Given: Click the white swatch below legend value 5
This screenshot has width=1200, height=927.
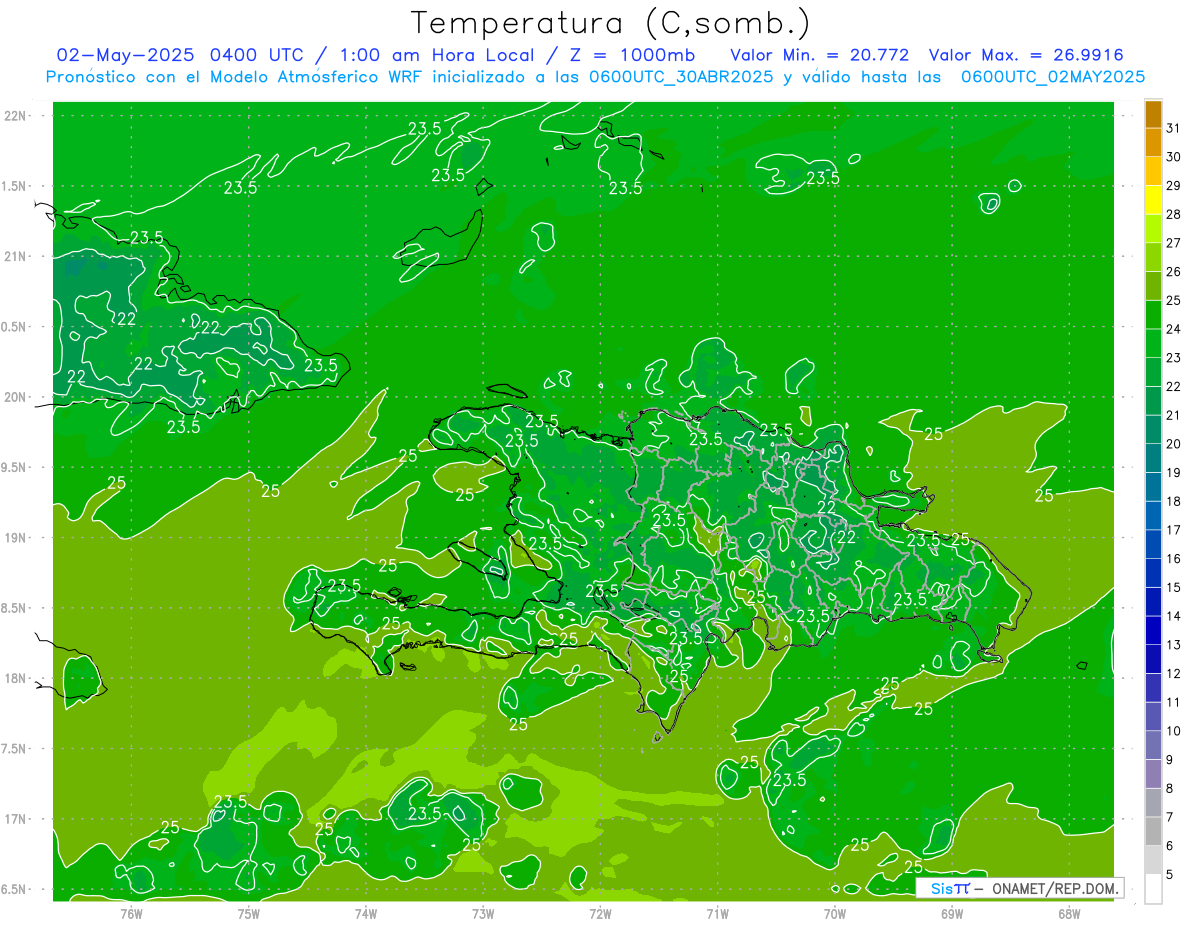Looking at the screenshot, I should coord(1154,889).
